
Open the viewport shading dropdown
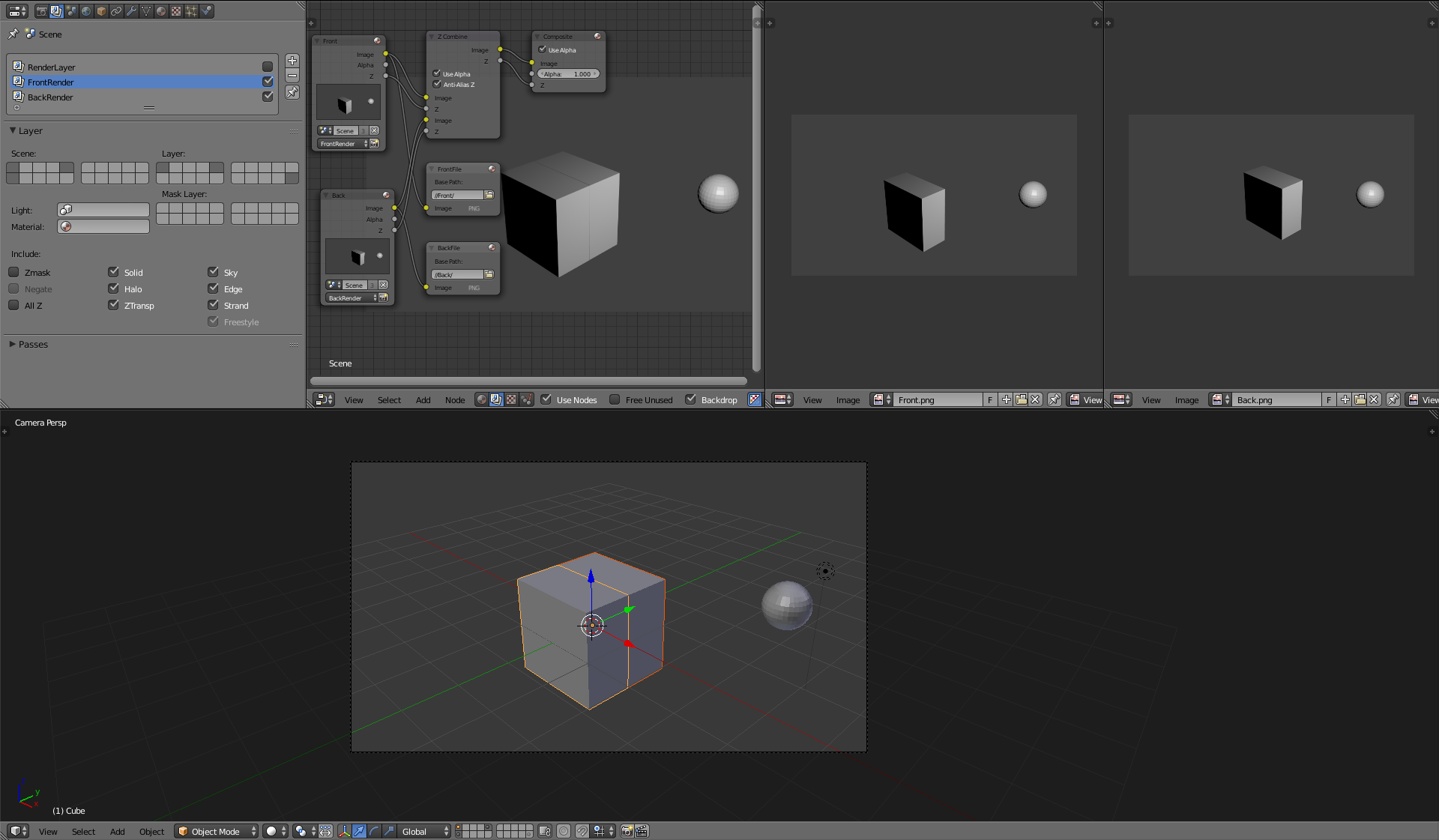(x=275, y=831)
